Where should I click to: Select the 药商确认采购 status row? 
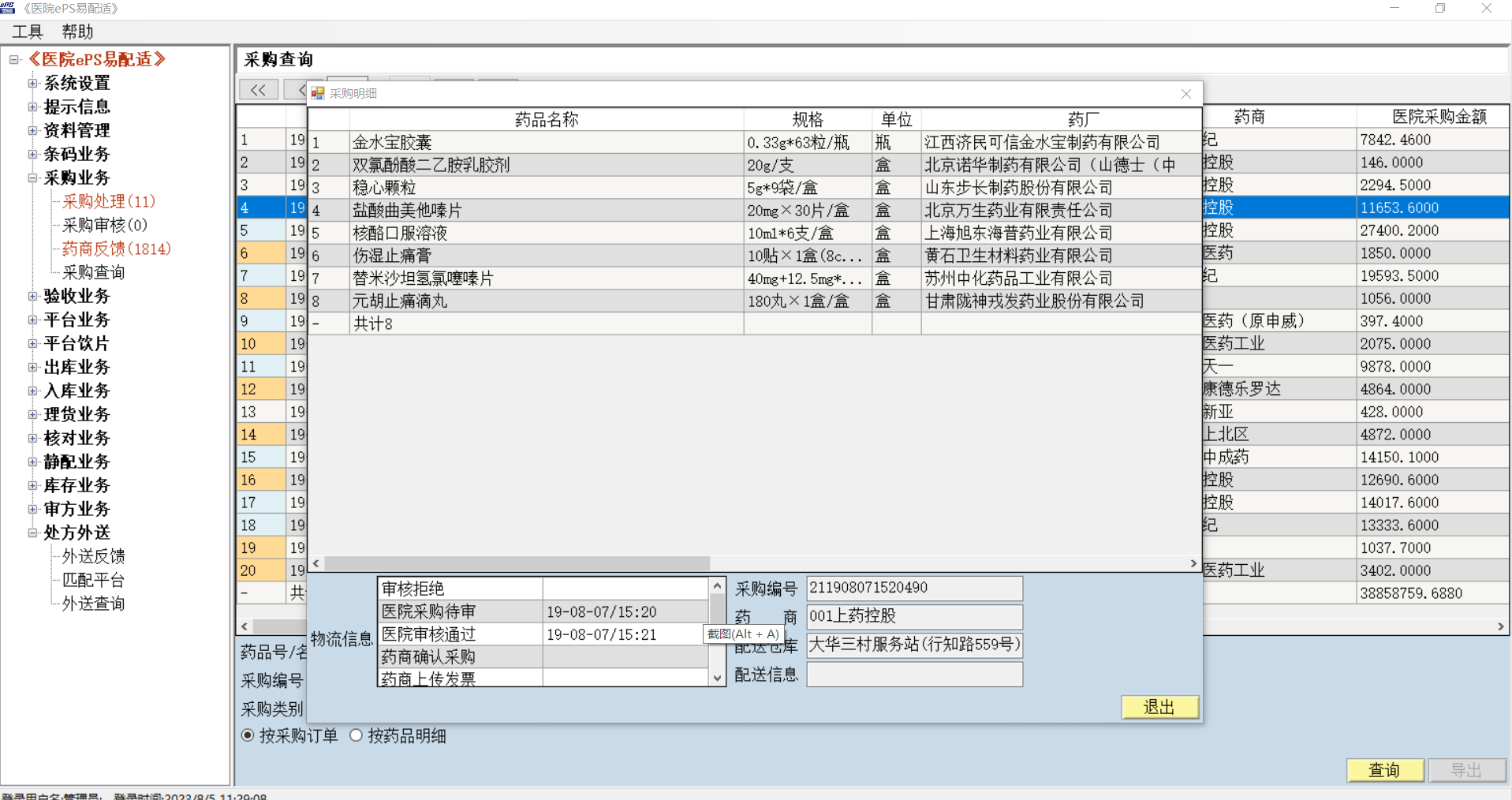[544, 656]
